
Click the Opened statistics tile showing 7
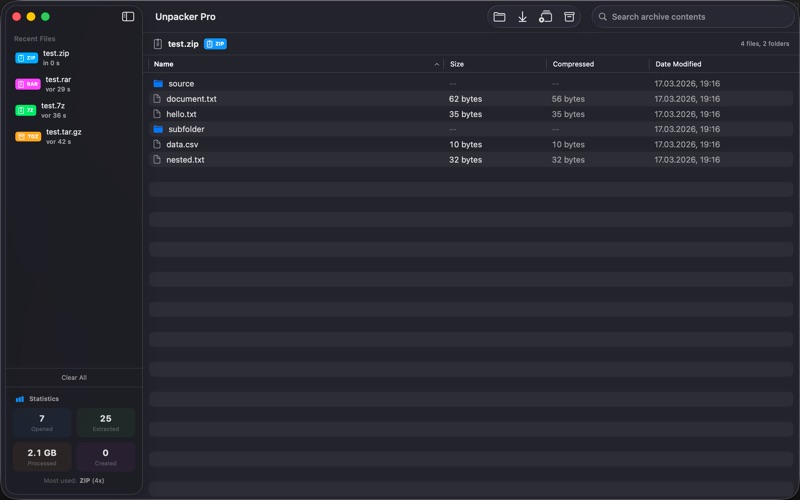click(x=42, y=422)
